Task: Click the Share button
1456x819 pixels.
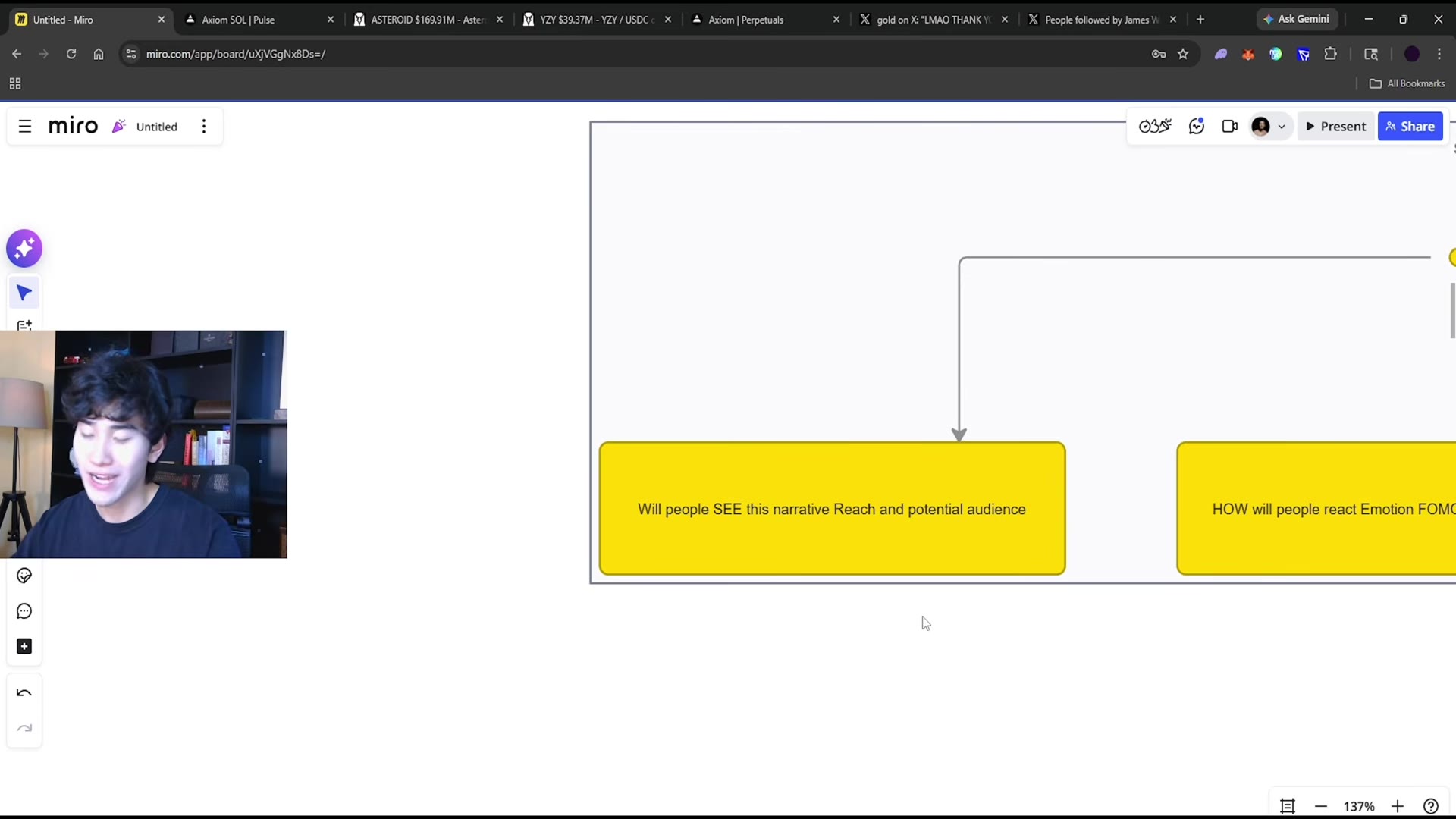Action: 1410,127
